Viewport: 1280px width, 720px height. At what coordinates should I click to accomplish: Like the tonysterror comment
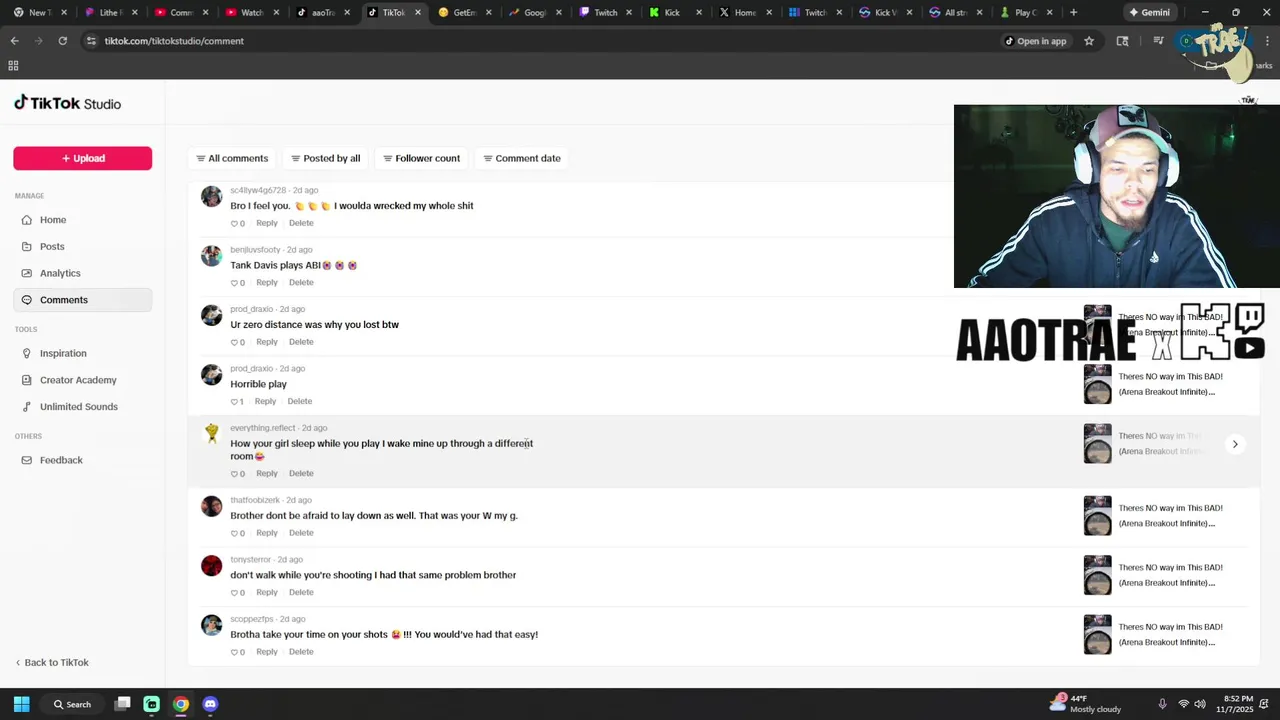pos(237,593)
